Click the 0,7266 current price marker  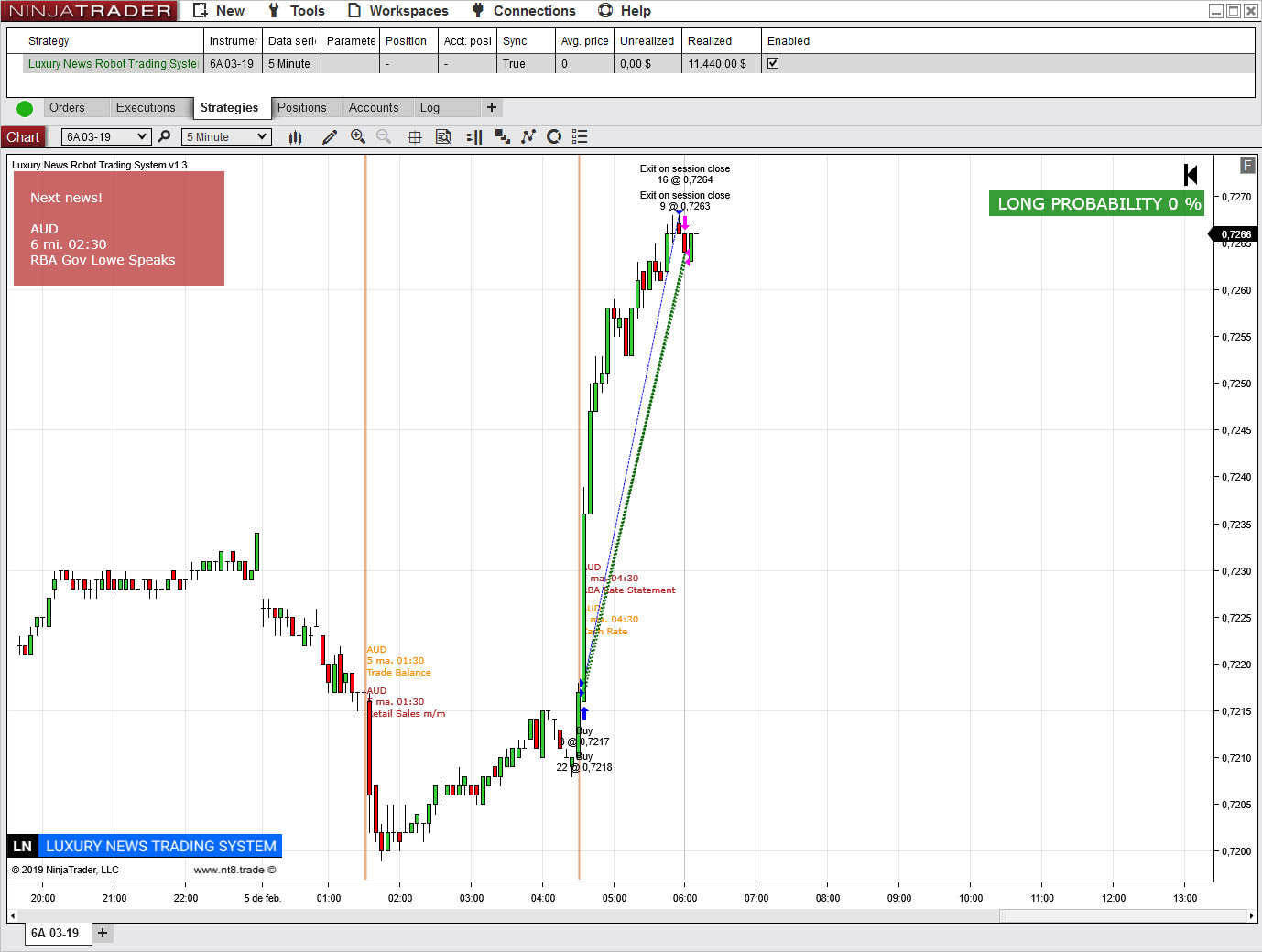click(x=1235, y=234)
